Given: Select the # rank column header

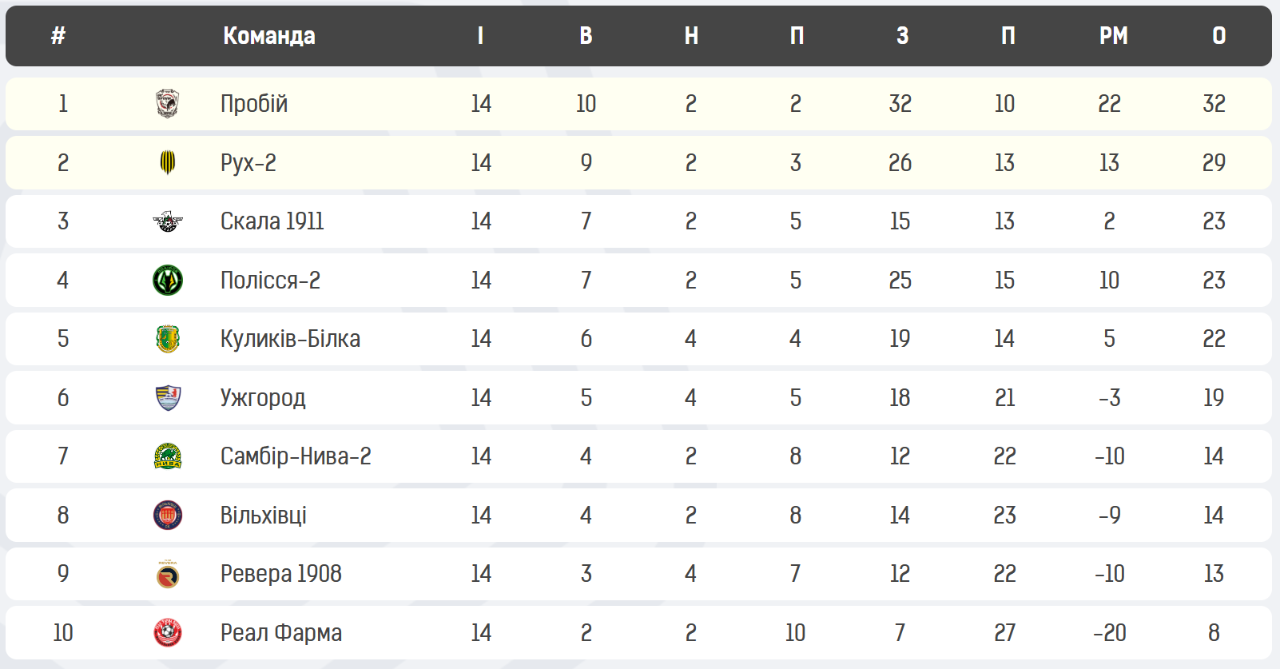Looking at the screenshot, I should coord(58,36).
